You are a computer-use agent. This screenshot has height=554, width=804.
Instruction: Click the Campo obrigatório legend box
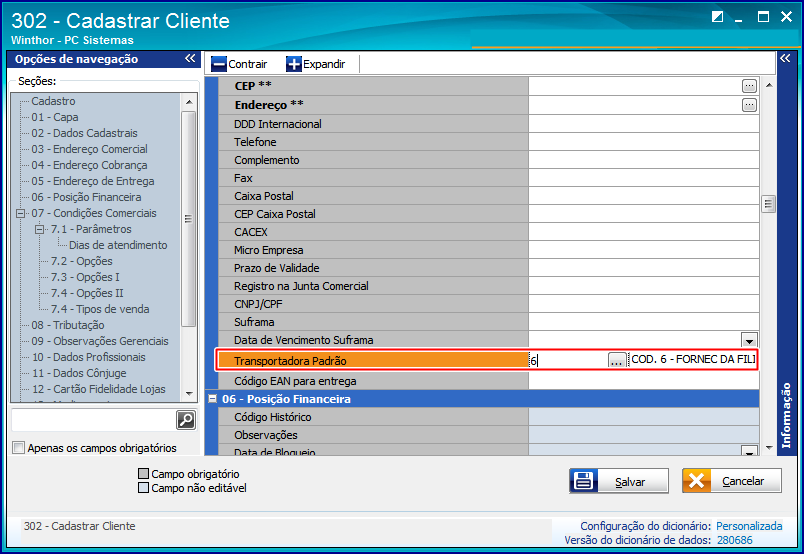(x=144, y=473)
